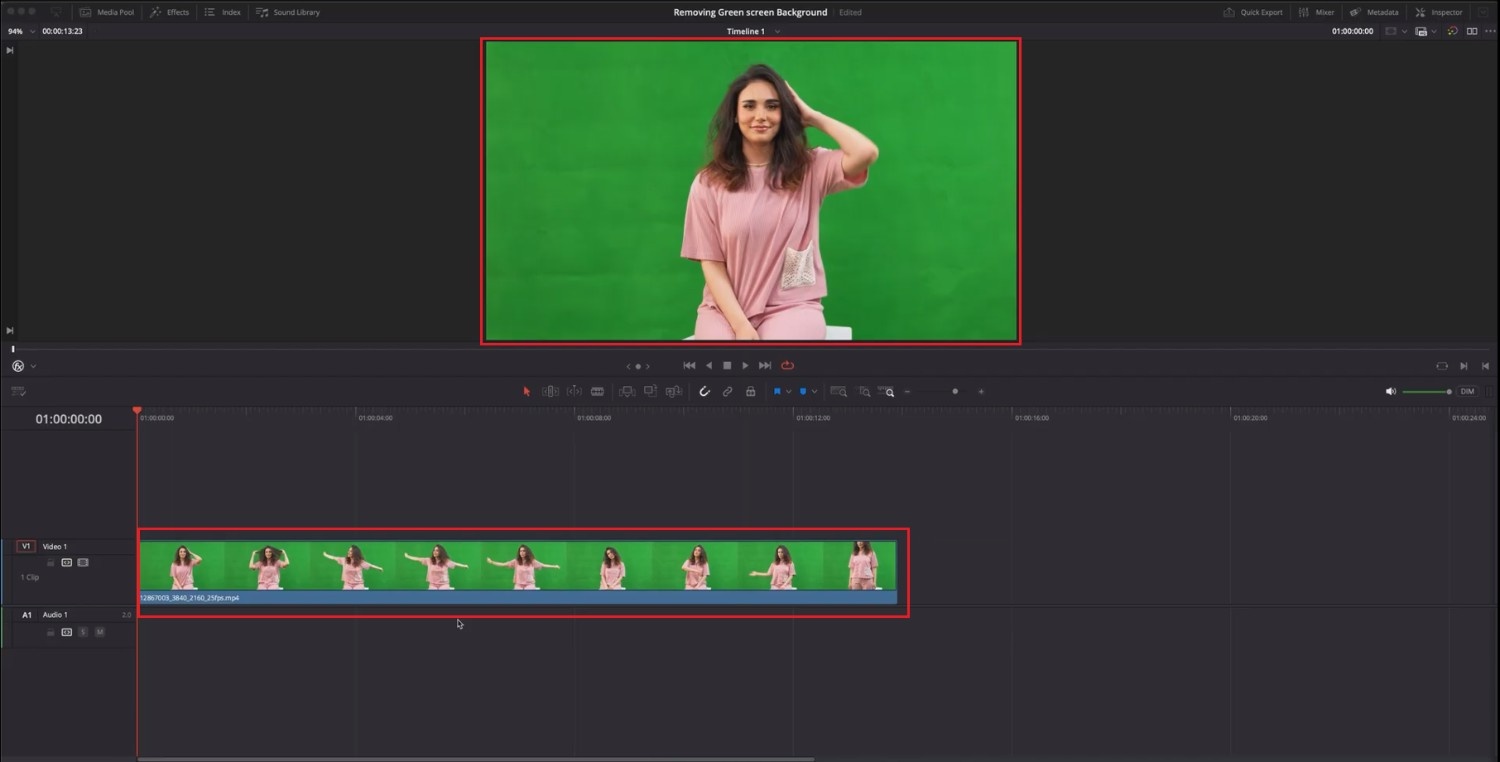Stop playback in the viewer

tap(727, 366)
